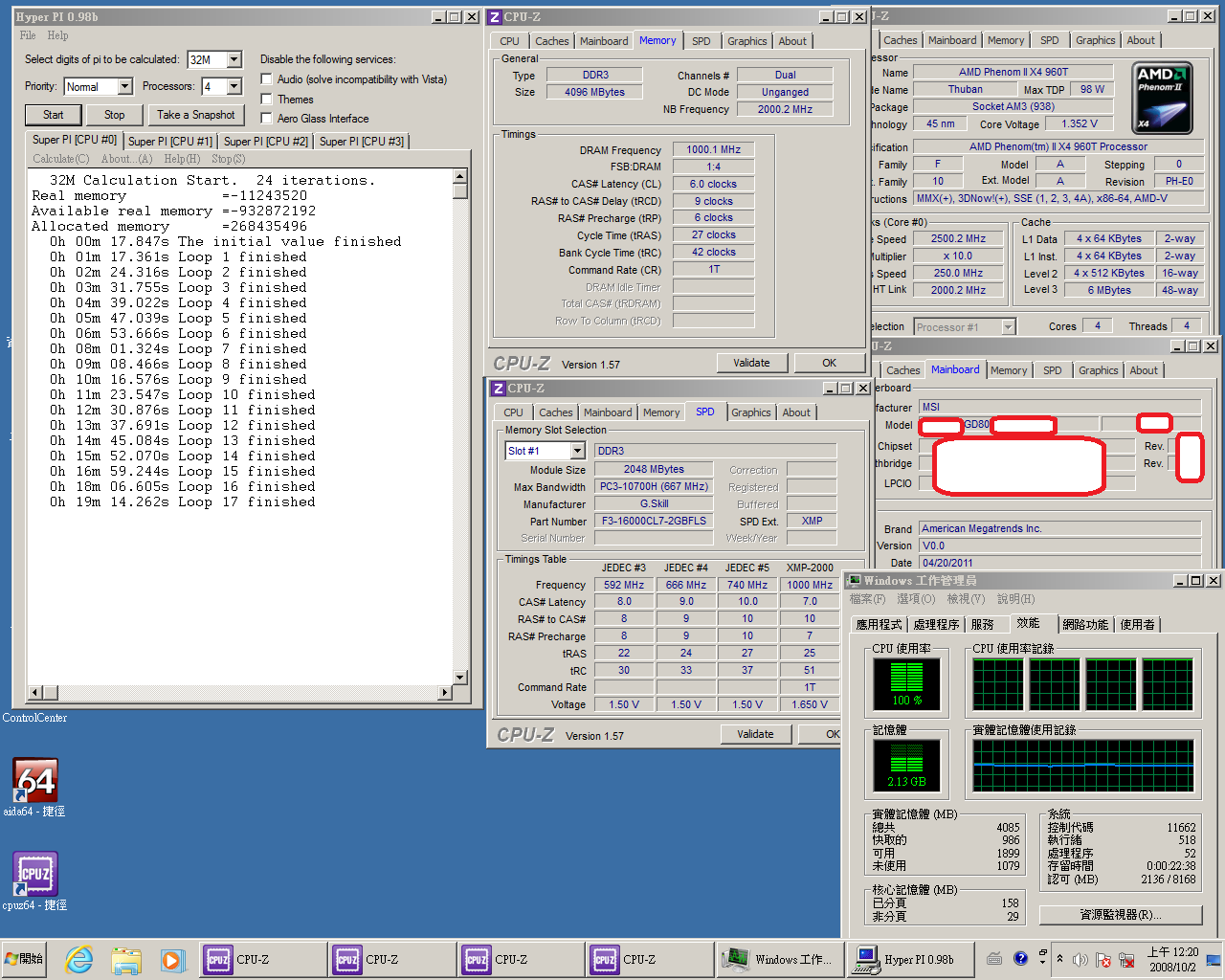Click the Part Number field F3-16000CL7-2GBFLS
This screenshot has height=980, width=1225.
coord(654,521)
